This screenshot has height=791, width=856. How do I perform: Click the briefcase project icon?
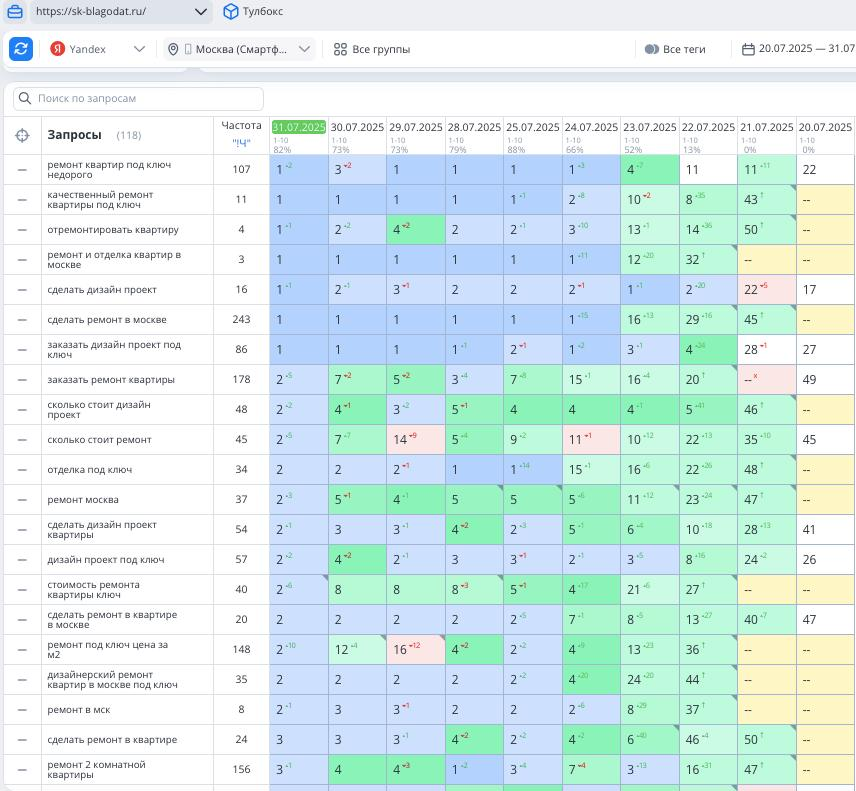15,12
